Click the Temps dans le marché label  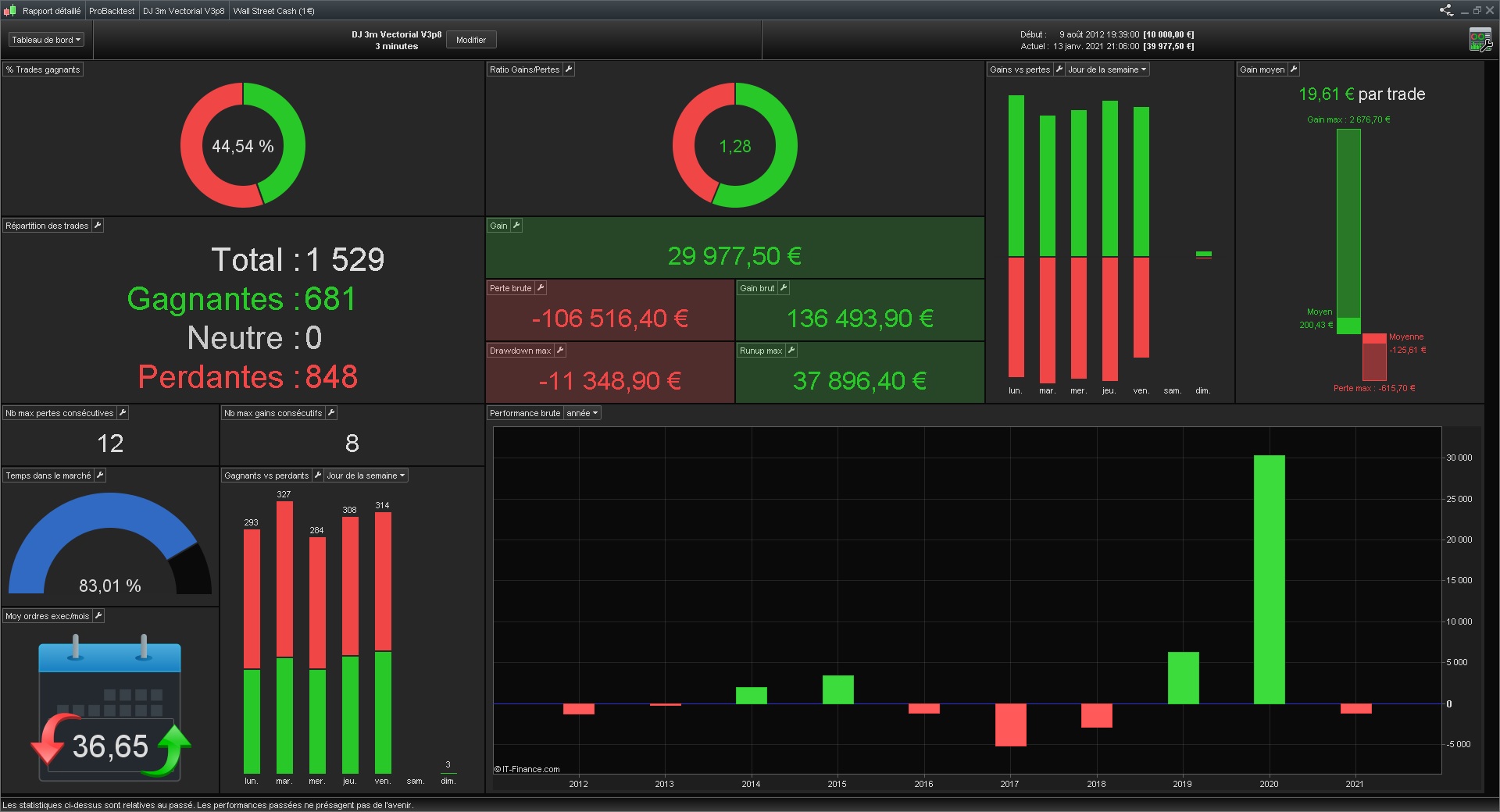(x=48, y=475)
